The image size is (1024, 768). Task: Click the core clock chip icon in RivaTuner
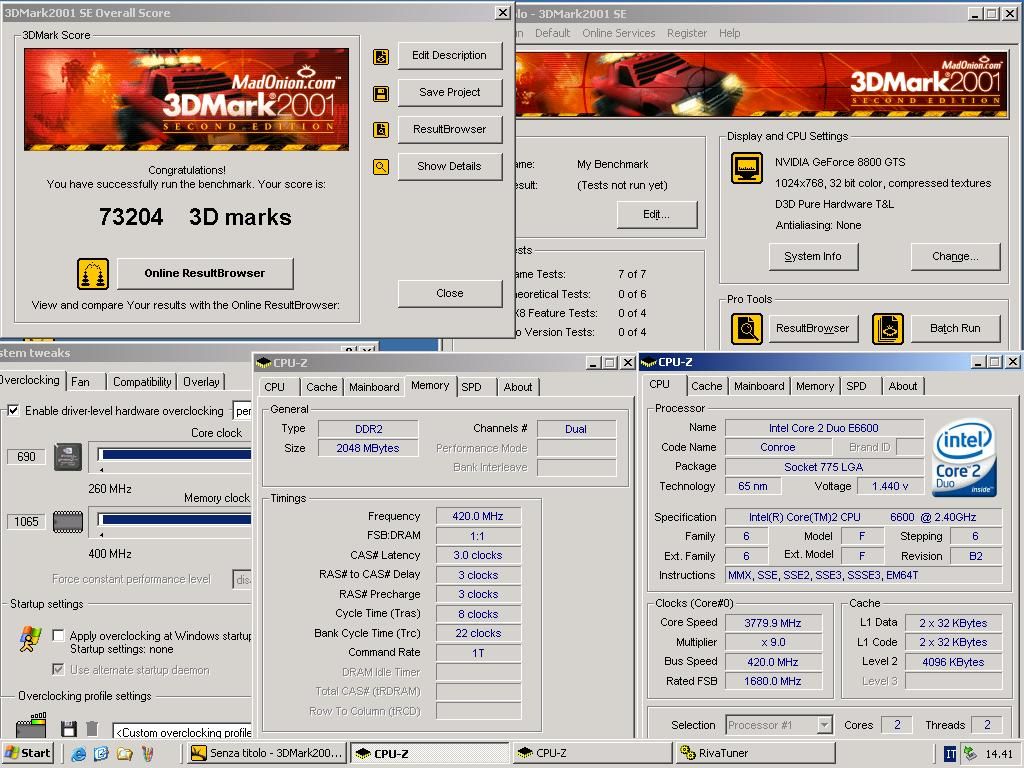[x=68, y=456]
